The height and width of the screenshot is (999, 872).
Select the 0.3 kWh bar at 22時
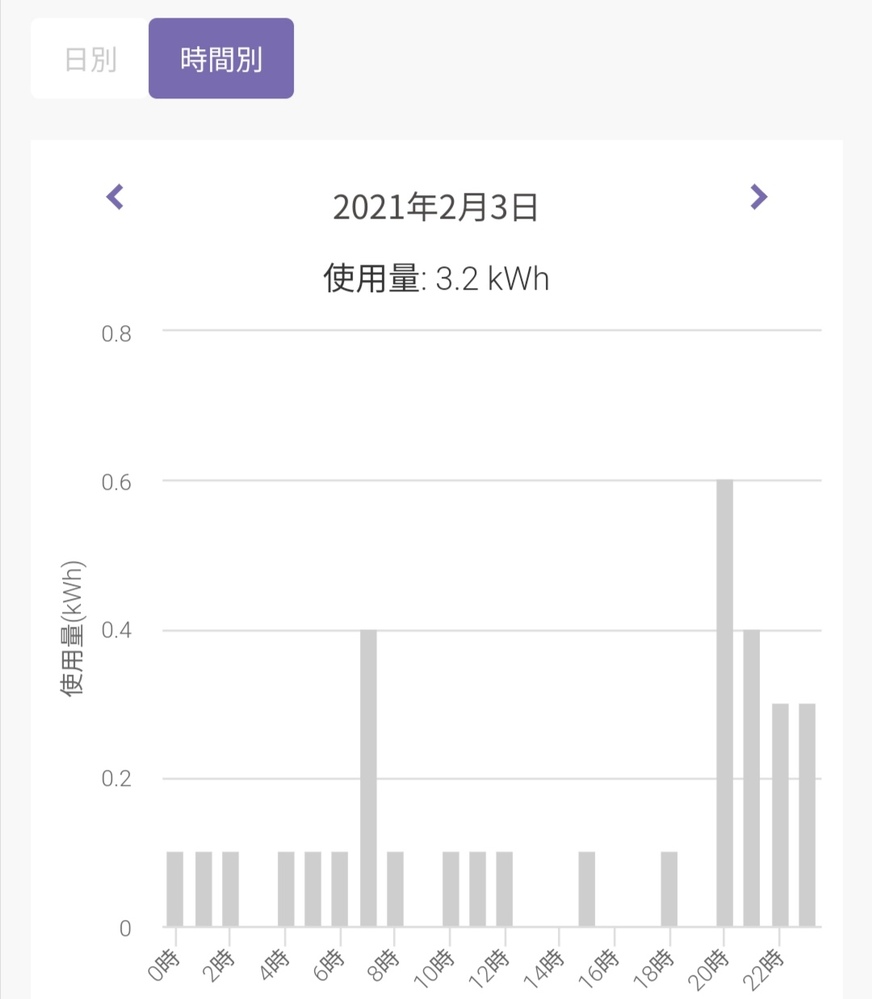click(780, 815)
